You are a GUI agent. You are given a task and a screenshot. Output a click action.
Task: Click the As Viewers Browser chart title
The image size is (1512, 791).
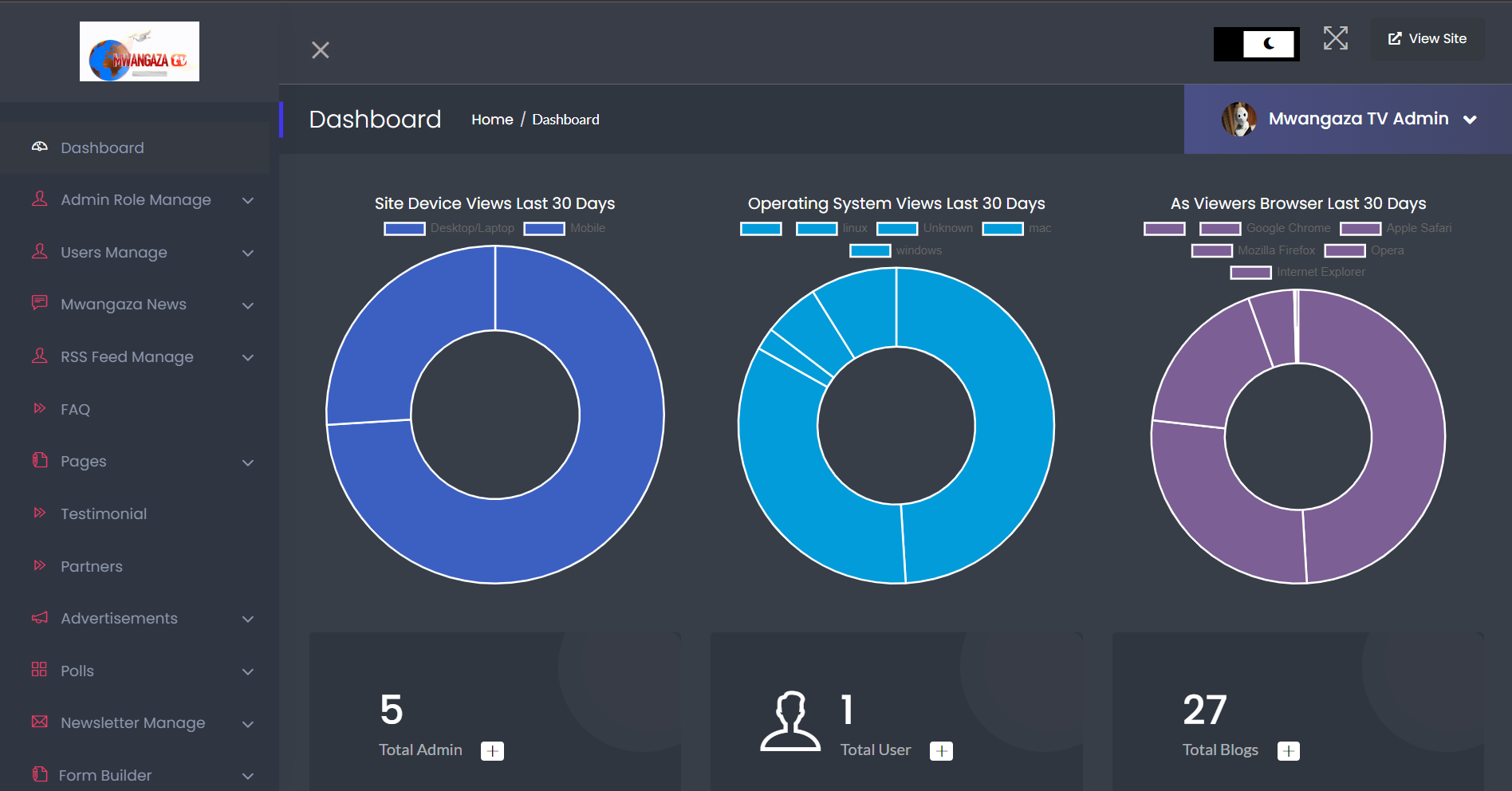click(x=1298, y=203)
